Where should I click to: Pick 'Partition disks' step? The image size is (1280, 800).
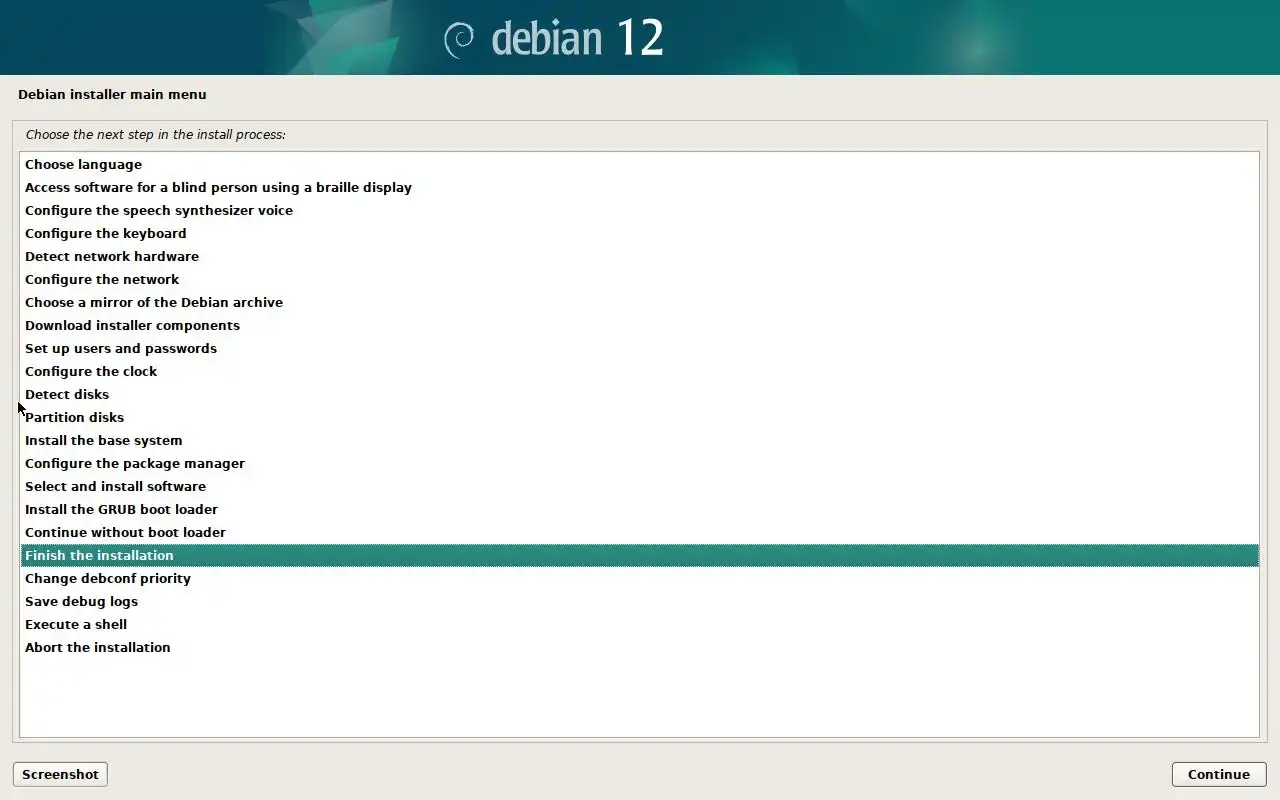[640, 417]
